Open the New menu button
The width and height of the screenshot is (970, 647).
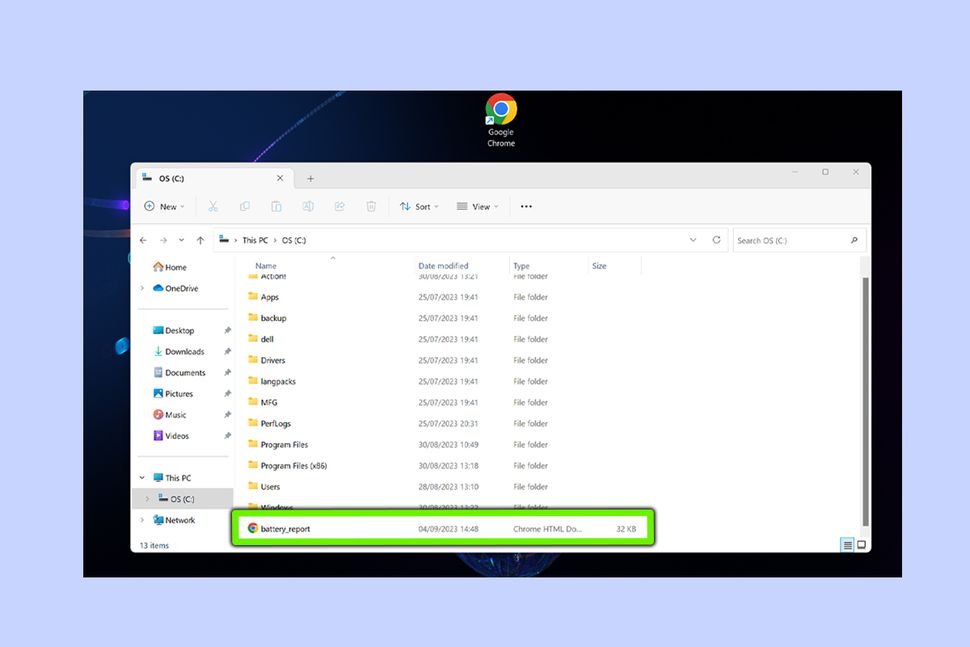(164, 206)
